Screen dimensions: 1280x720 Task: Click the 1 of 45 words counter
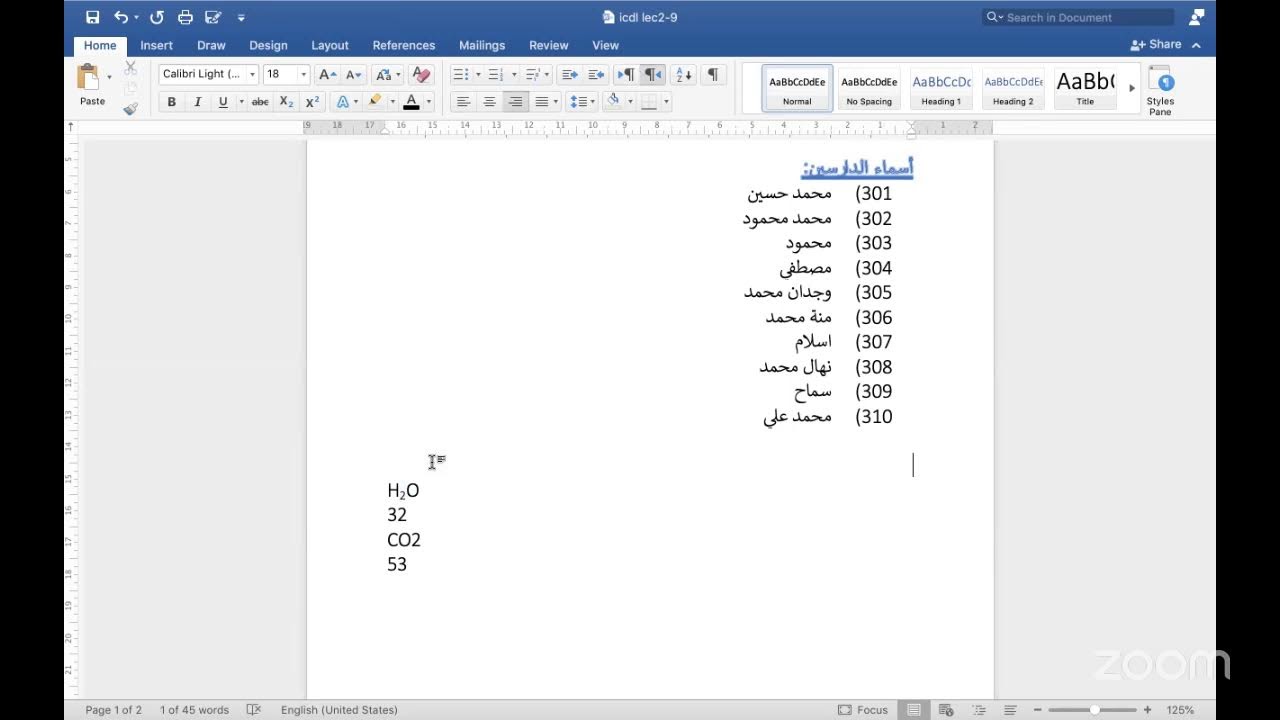(x=194, y=710)
